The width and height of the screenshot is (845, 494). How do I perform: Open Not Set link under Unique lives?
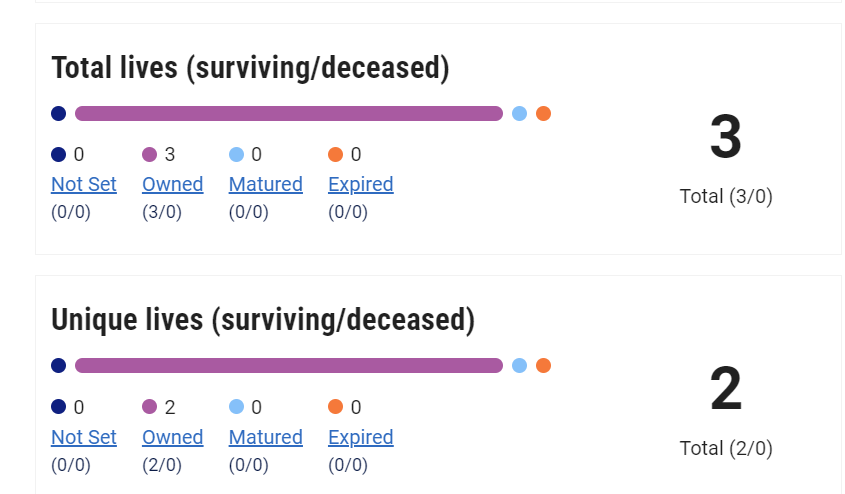pyautogui.click(x=84, y=437)
